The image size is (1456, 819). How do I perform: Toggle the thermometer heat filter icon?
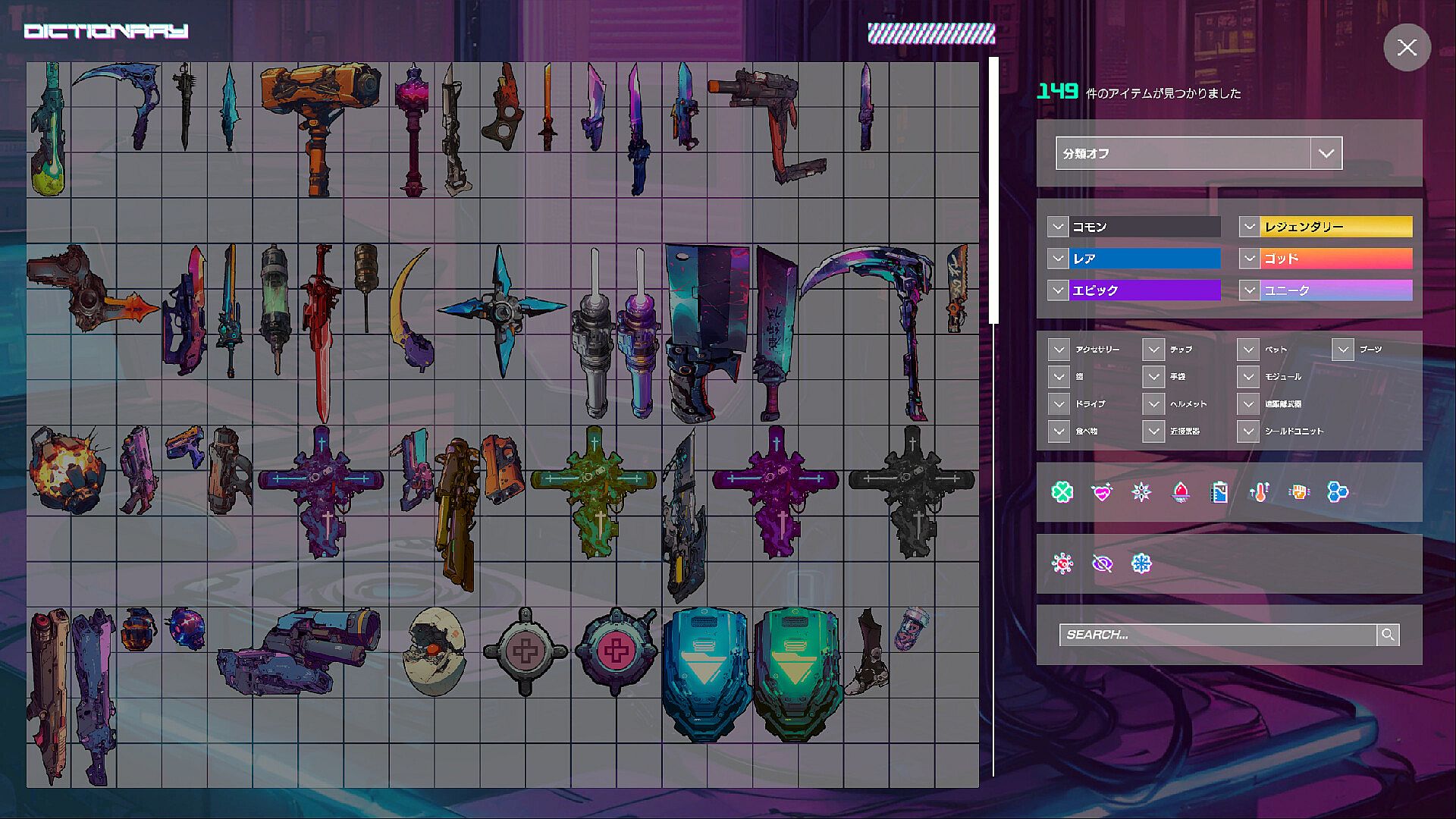[x=1260, y=492]
